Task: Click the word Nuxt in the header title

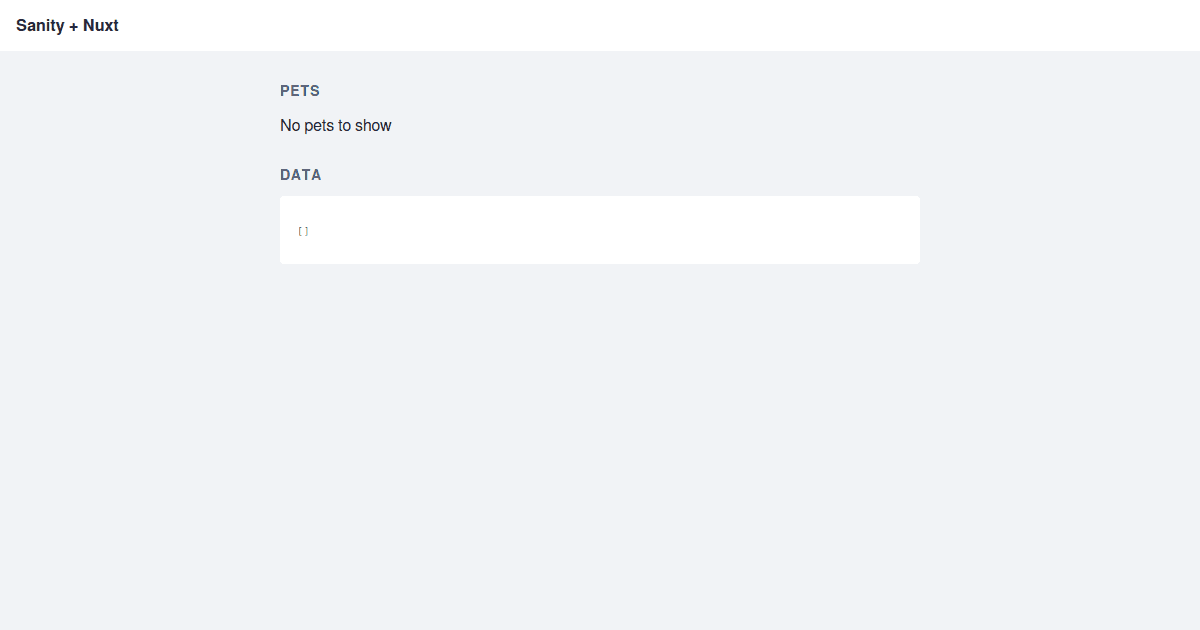Action: tap(101, 26)
